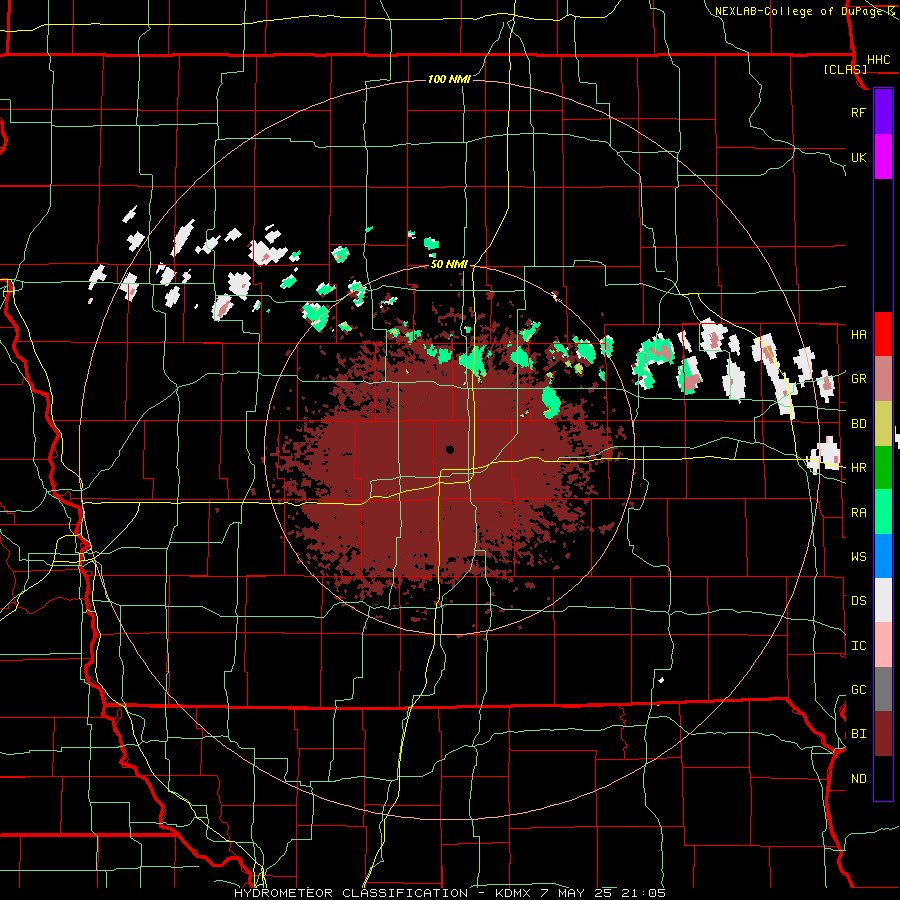The image size is (900, 900).
Task: Click the RA rain legend color swatch
Action: coord(883,512)
